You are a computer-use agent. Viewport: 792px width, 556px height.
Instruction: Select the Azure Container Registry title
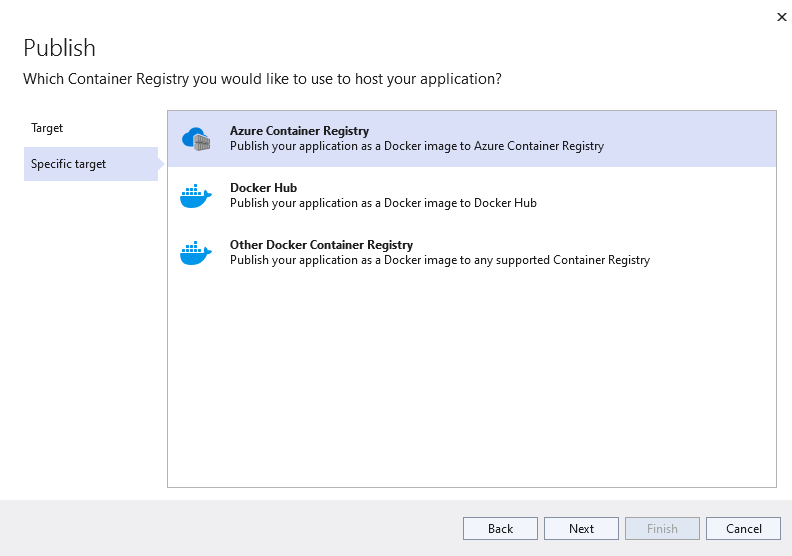(299, 131)
